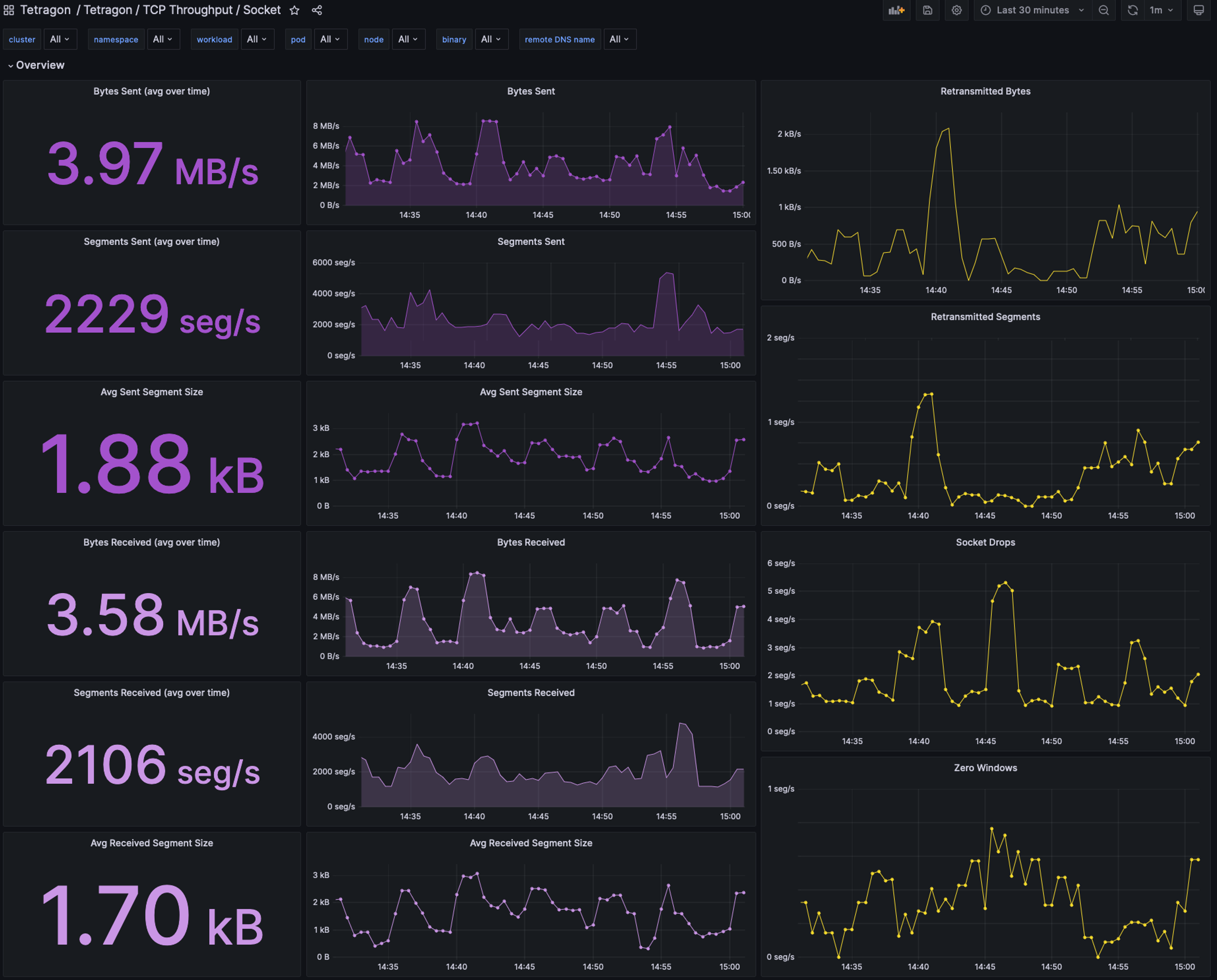Click the refresh dashboard icon
The height and width of the screenshot is (980, 1217).
point(1132,10)
